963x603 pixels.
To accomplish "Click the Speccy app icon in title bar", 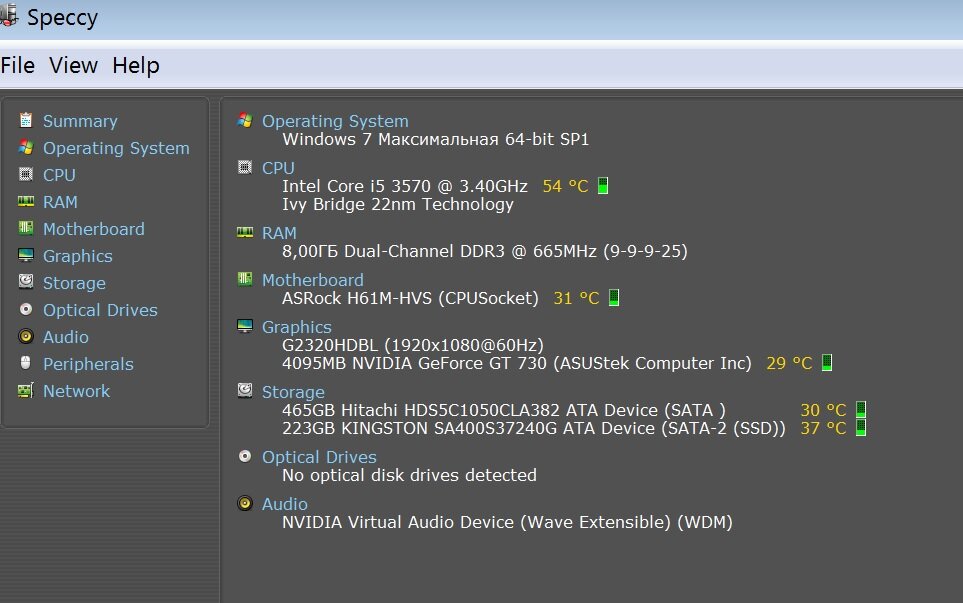I will point(9,16).
